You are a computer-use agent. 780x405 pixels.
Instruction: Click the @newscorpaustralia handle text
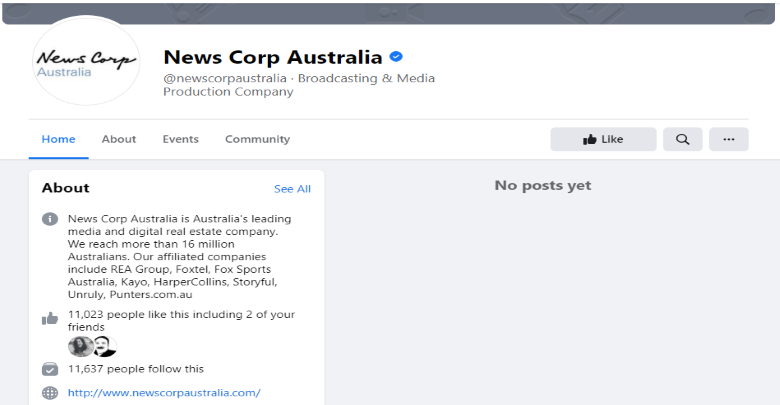tap(225, 78)
